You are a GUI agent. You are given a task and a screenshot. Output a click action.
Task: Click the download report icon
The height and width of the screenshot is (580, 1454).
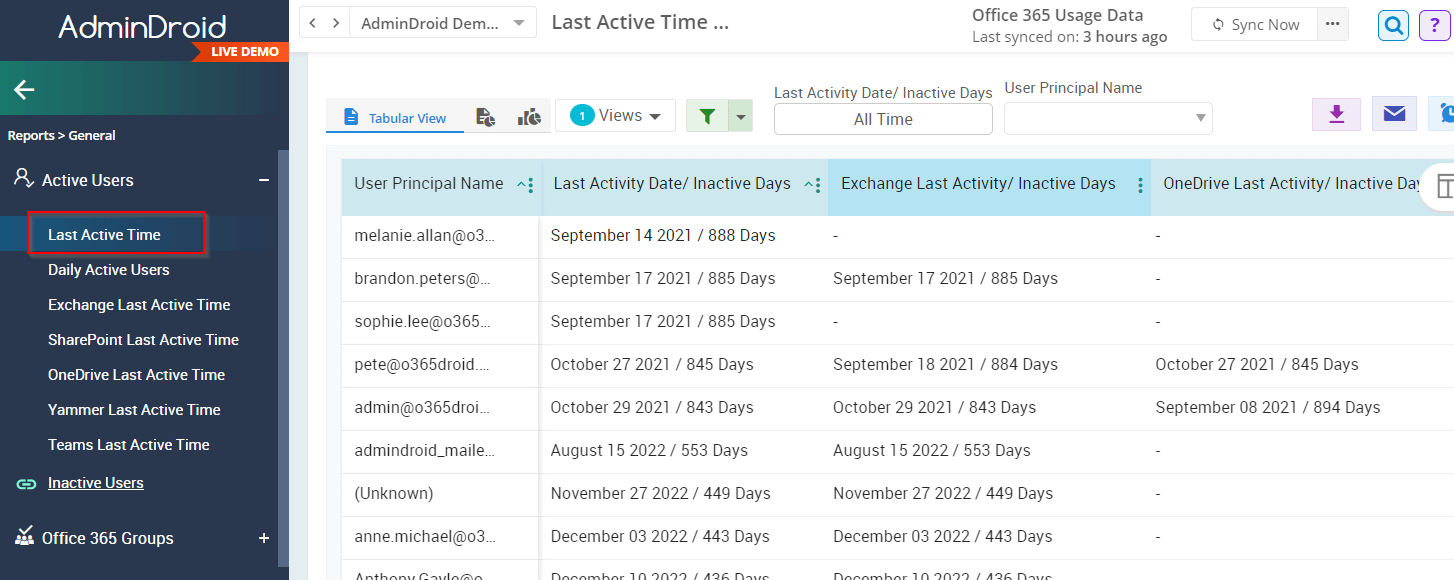click(x=1337, y=114)
